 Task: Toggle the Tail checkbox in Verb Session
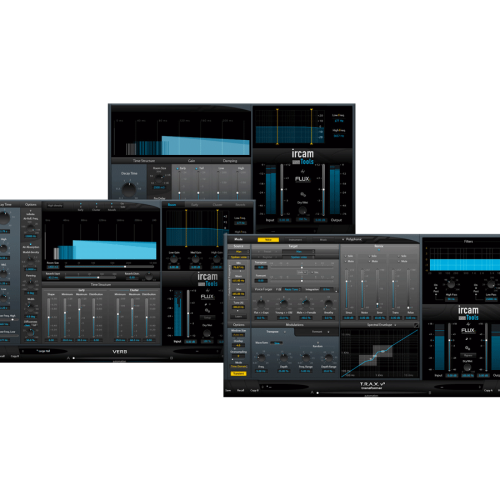click(197, 168)
